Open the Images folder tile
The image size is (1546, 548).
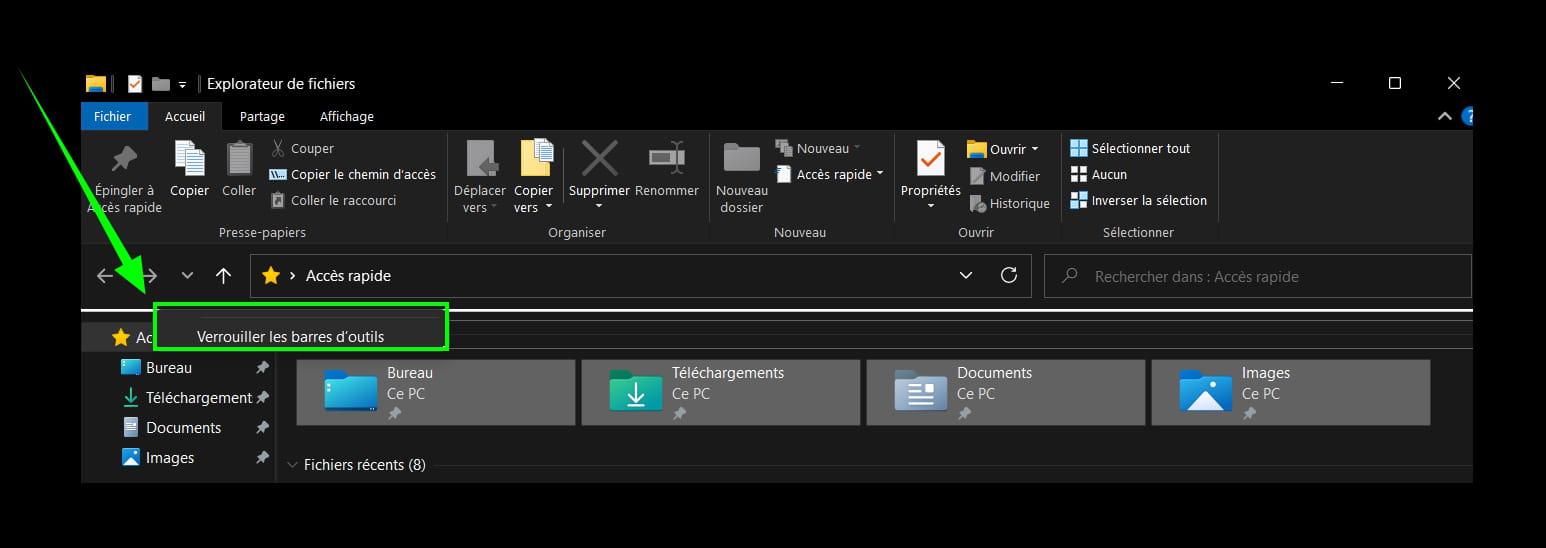click(x=1291, y=393)
